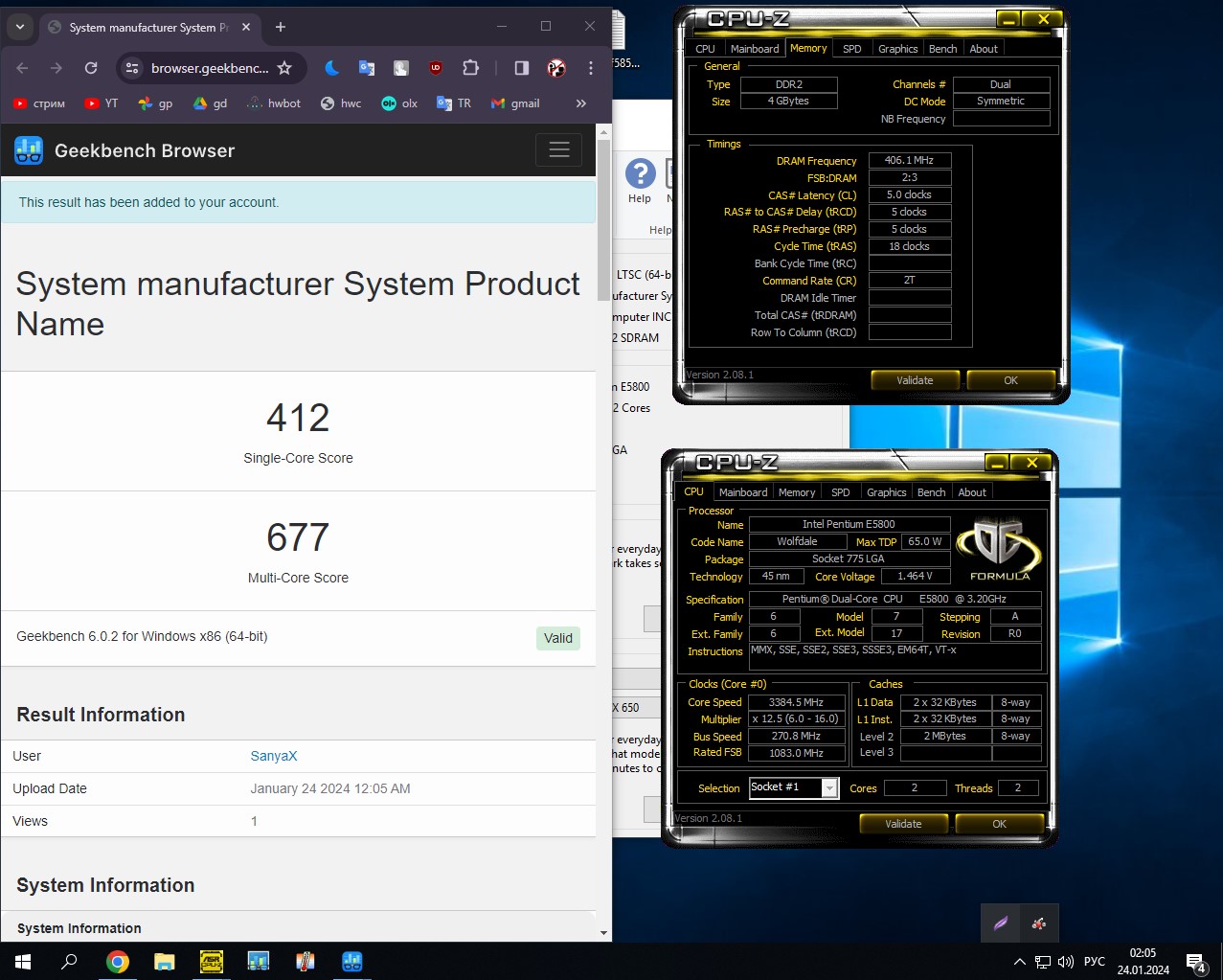Open the blue Geekbench app in taskbar

pos(351,961)
